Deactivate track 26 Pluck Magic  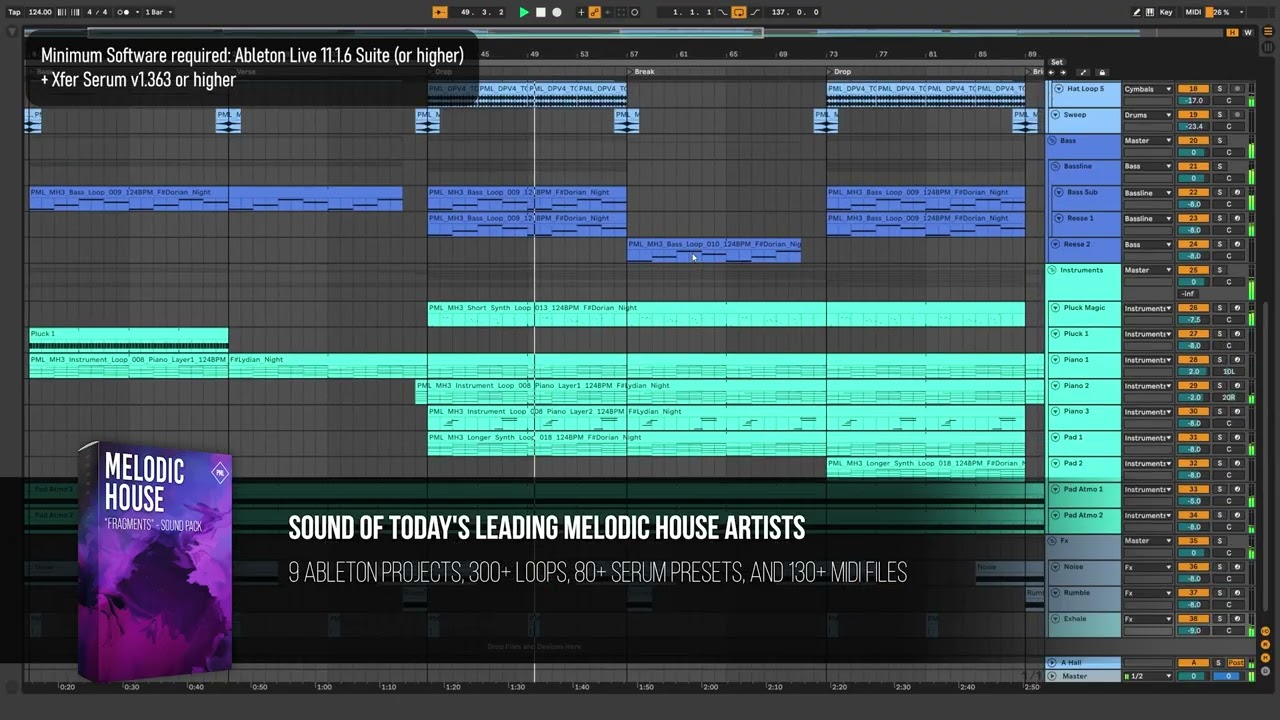[1193, 308]
